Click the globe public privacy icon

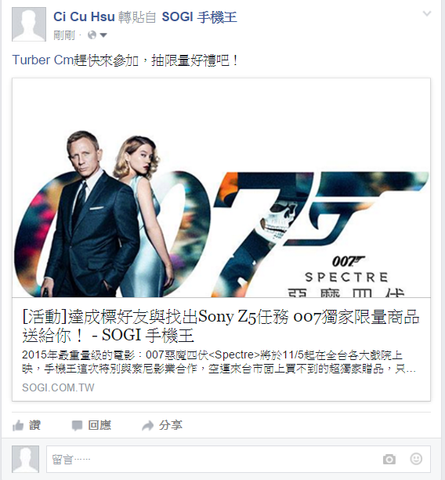coord(92,35)
